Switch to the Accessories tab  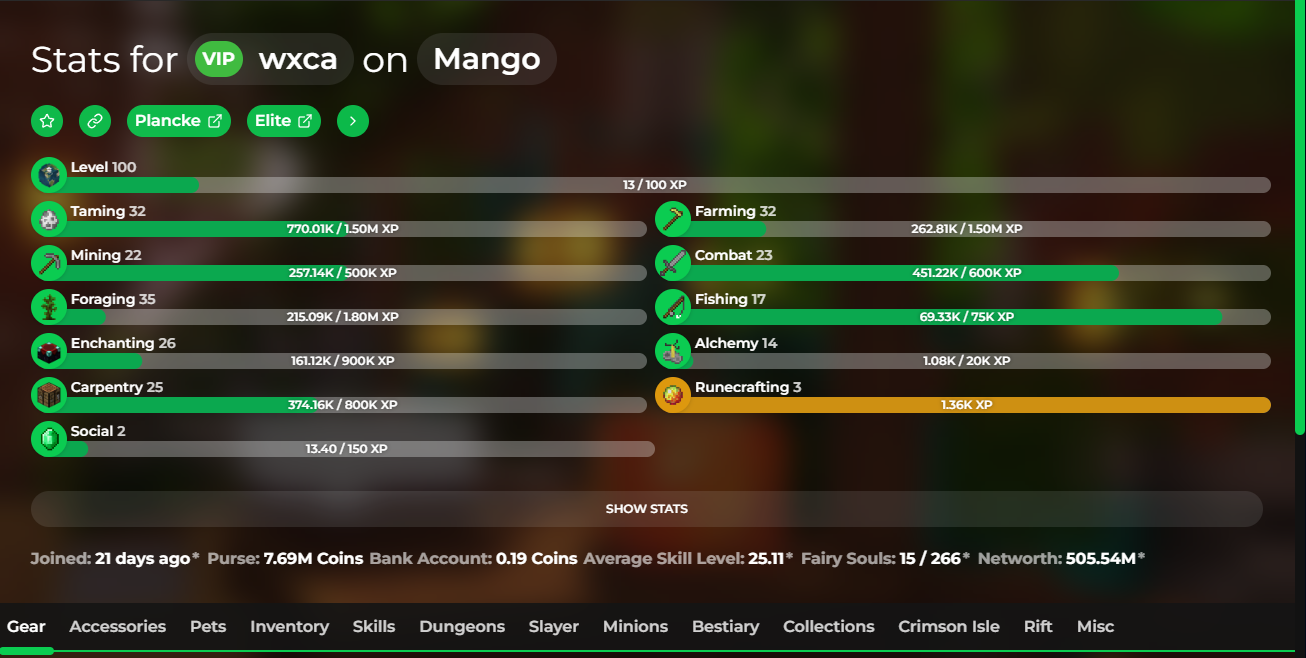pyautogui.click(x=117, y=627)
